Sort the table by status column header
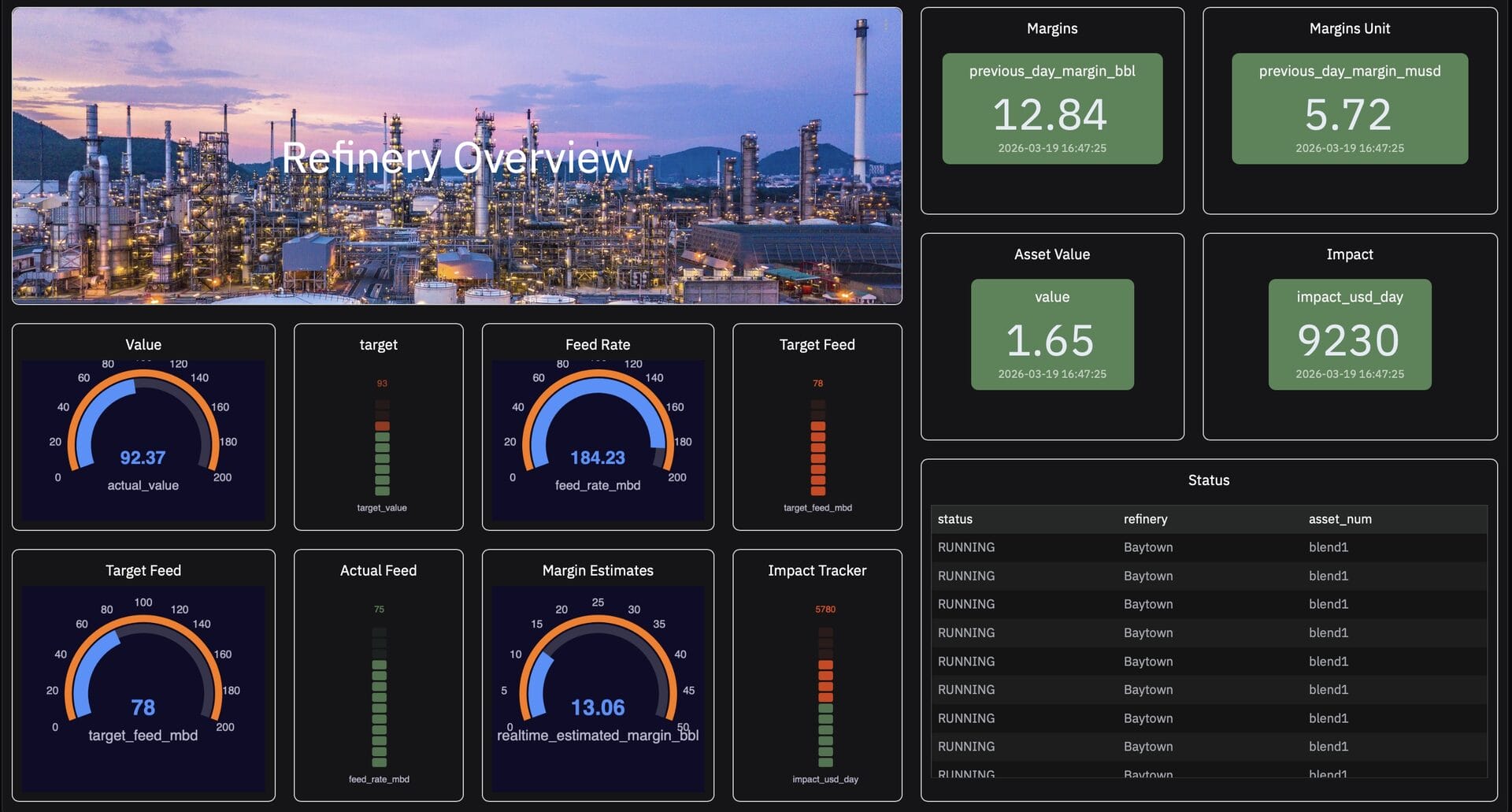This screenshot has width=1512, height=812. pyautogui.click(x=954, y=519)
